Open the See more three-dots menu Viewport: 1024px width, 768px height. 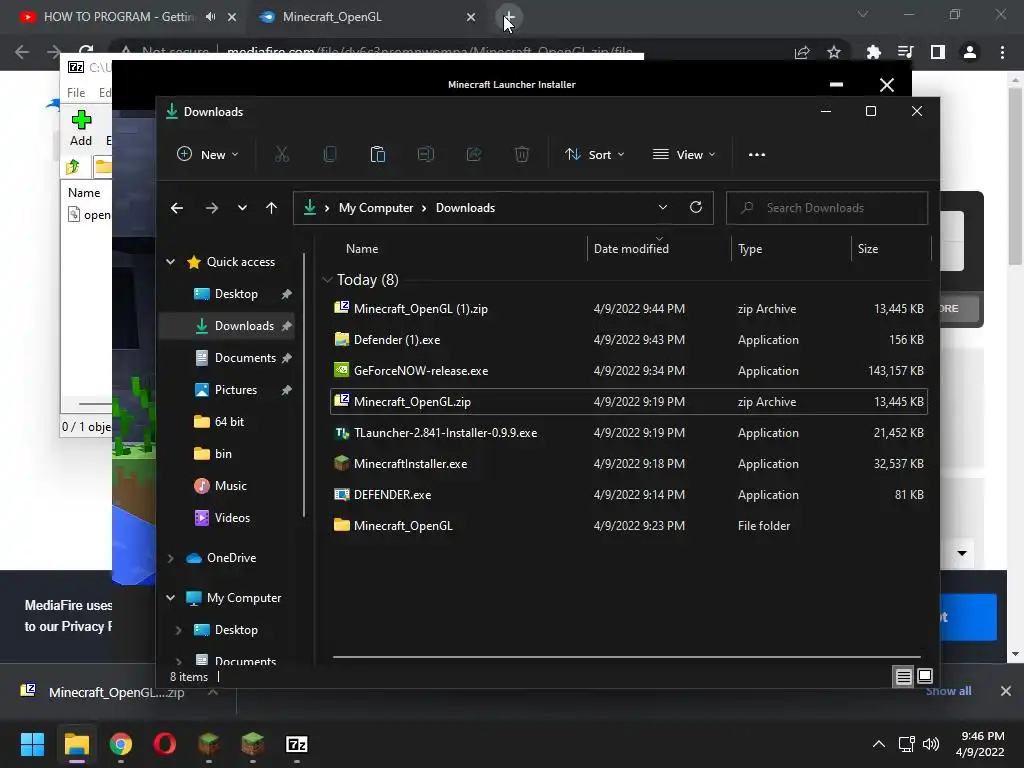coord(757,155)
